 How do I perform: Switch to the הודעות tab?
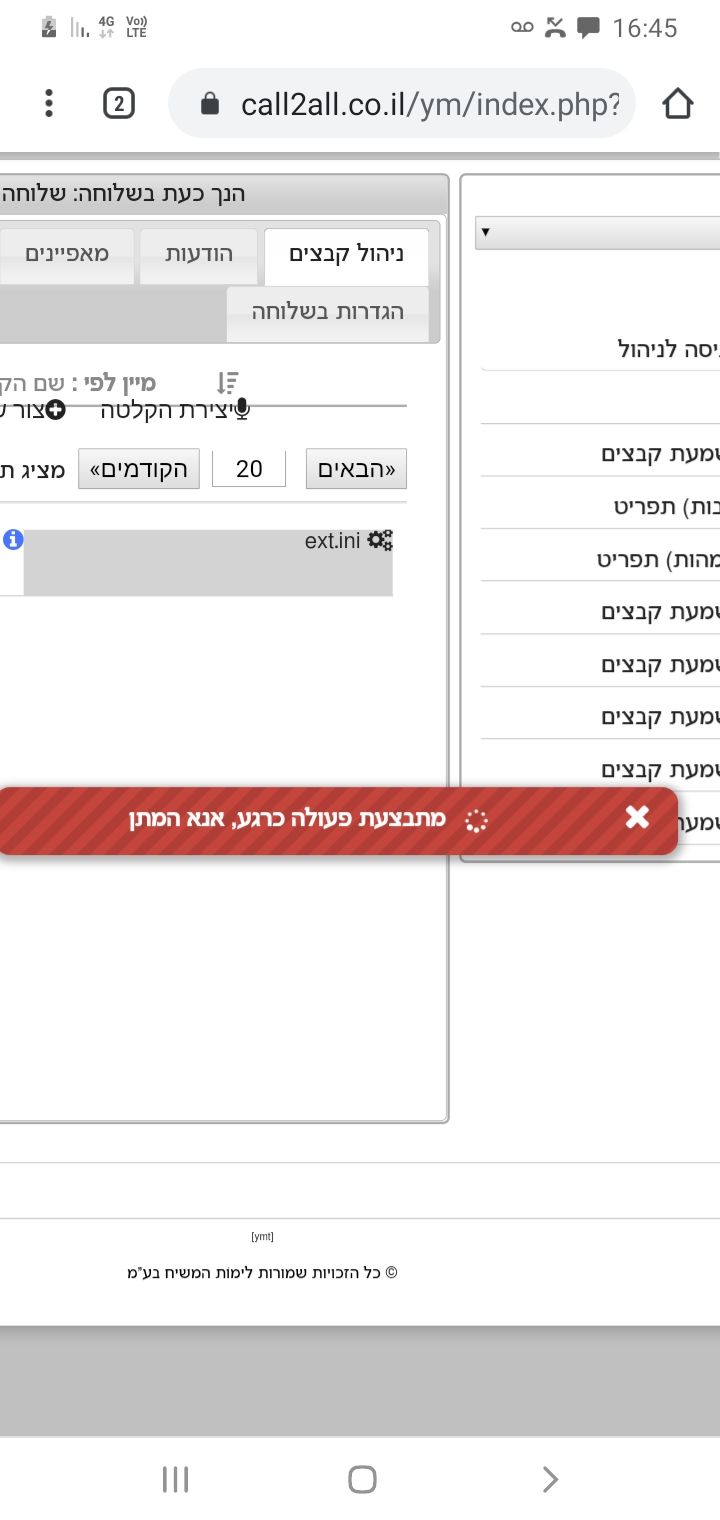pos(199,254)
